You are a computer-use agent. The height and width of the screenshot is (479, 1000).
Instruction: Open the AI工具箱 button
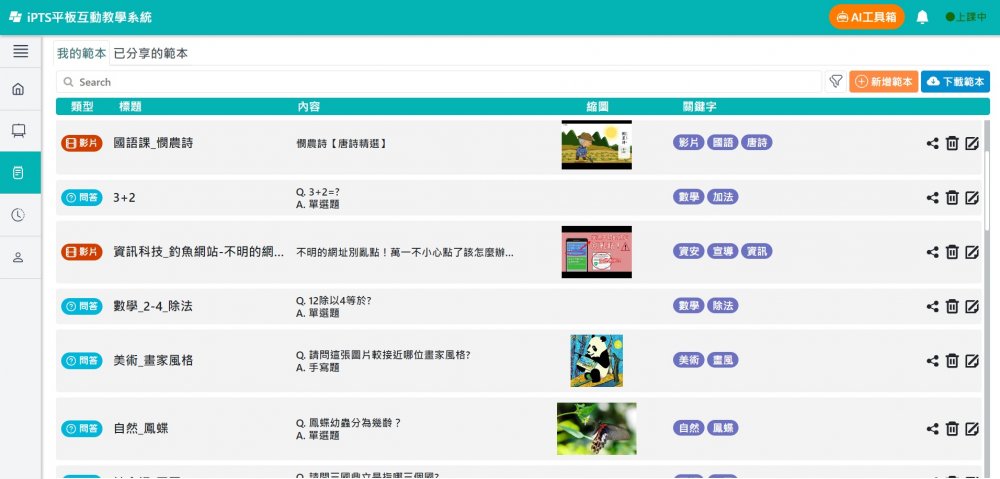(x=866, y=17)
